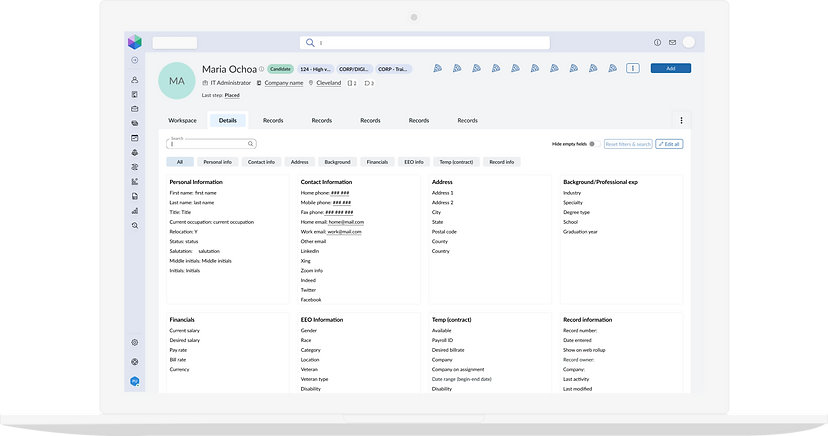This screenshot has width=828, height=436.
Task: Click the Add button
Action: 671,68
